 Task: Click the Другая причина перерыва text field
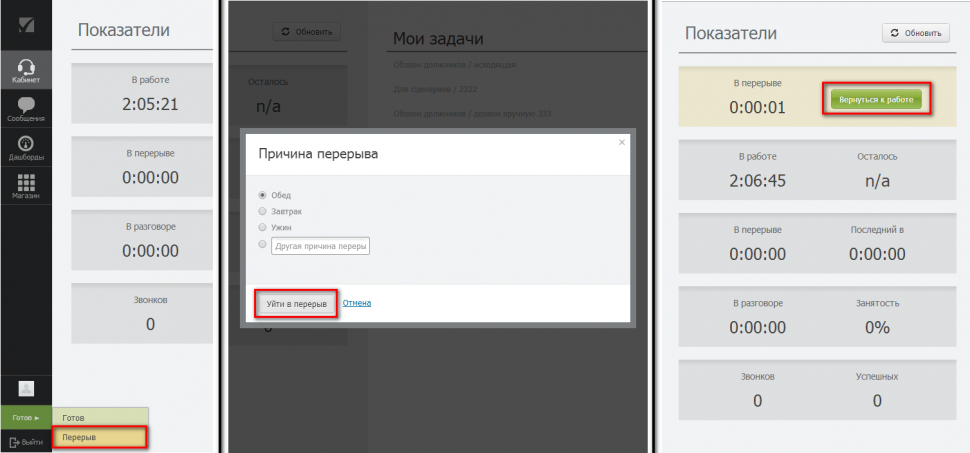coord(320,245)
